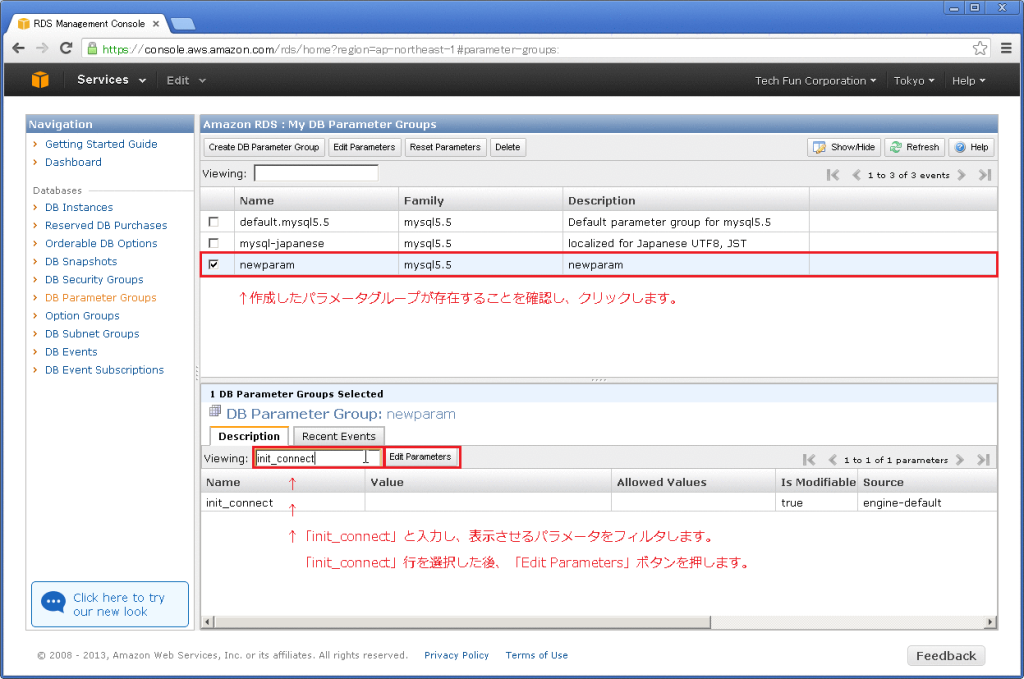1024x679 pixels.
Task: Open a new browser tab
Action: [x=183, y=24]
